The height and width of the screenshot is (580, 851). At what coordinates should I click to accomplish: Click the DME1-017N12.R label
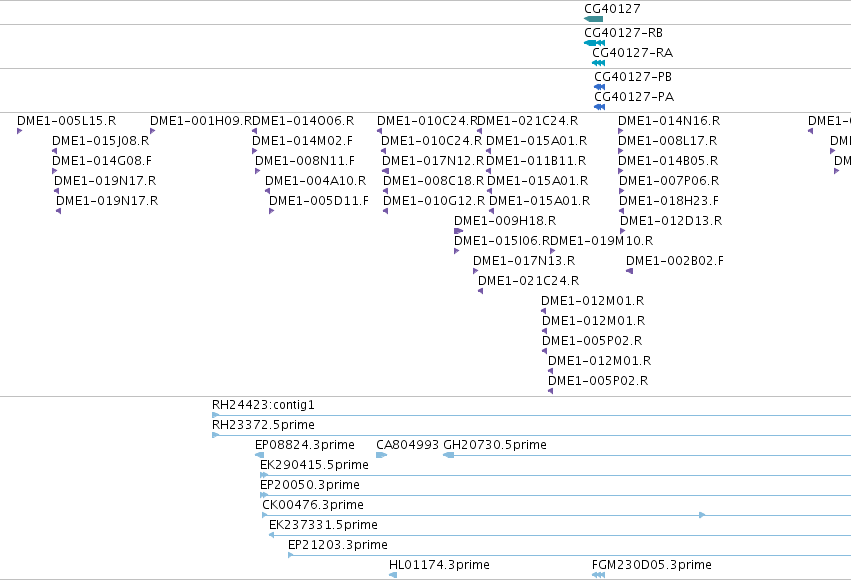point(433,161)
